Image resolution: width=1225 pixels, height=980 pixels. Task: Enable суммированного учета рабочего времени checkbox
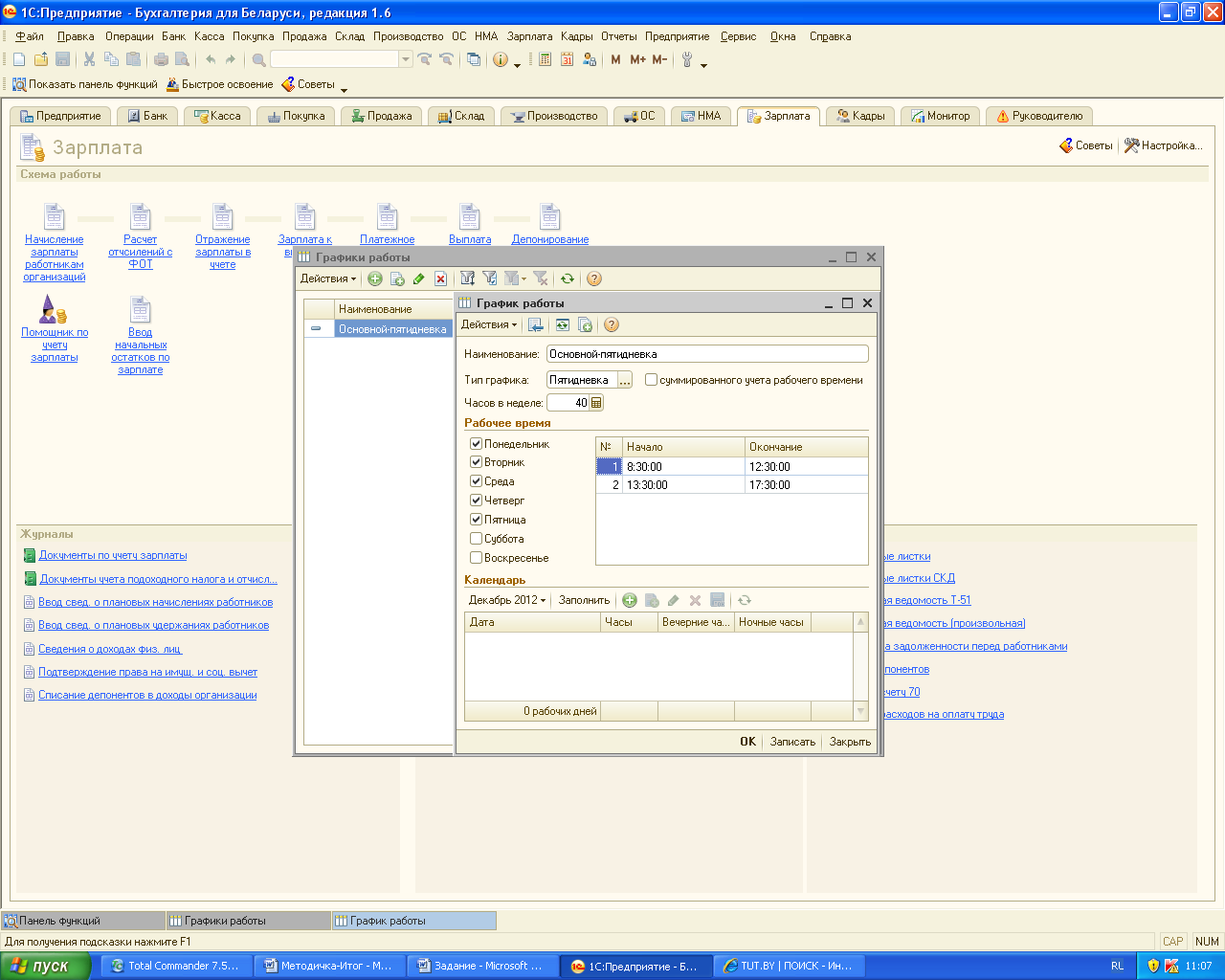tap(651, 380)
